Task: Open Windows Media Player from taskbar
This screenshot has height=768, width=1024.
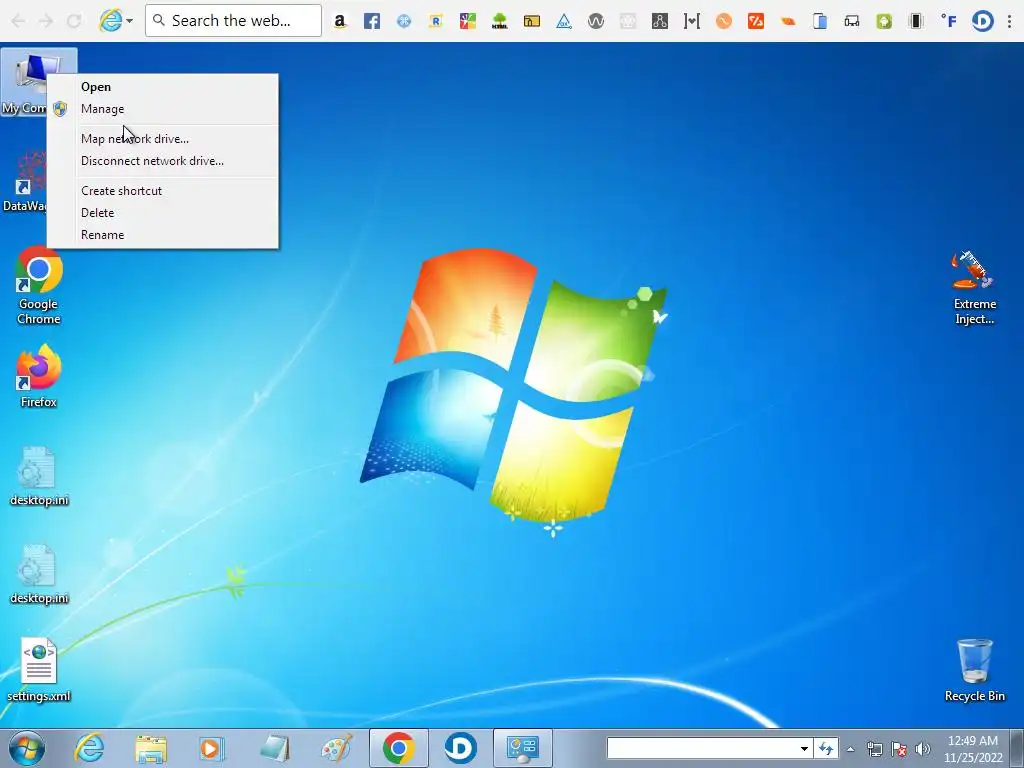Action: [212, 748]
